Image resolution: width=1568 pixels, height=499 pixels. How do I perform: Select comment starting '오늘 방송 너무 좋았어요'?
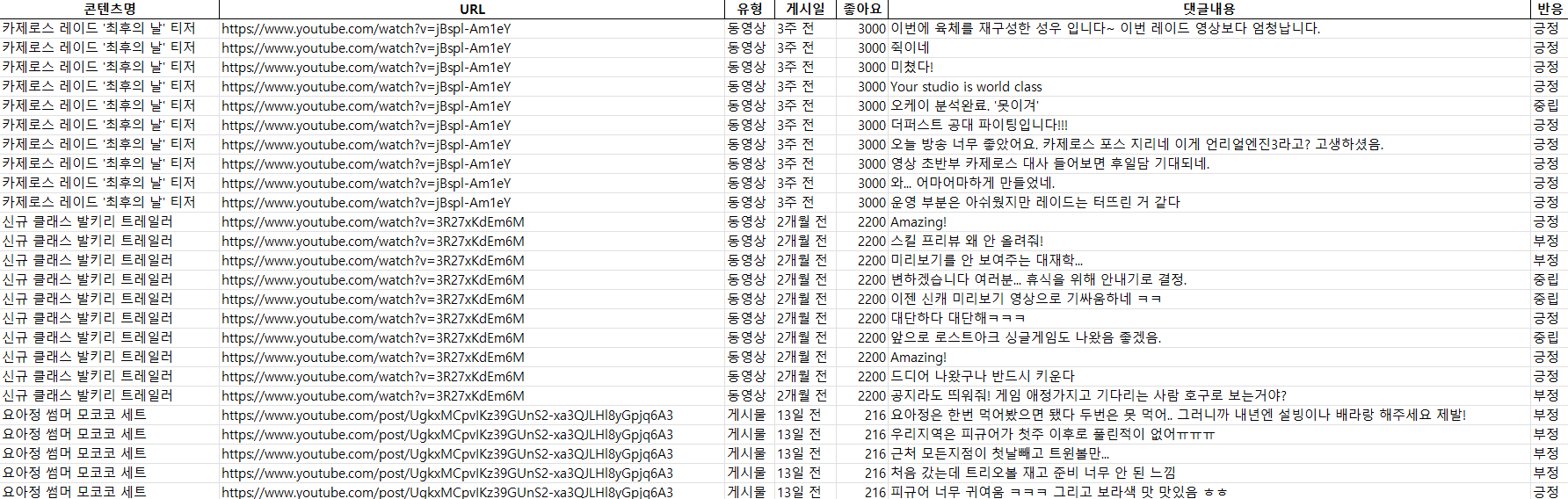pyautogui.click(x=1137, y=144)
